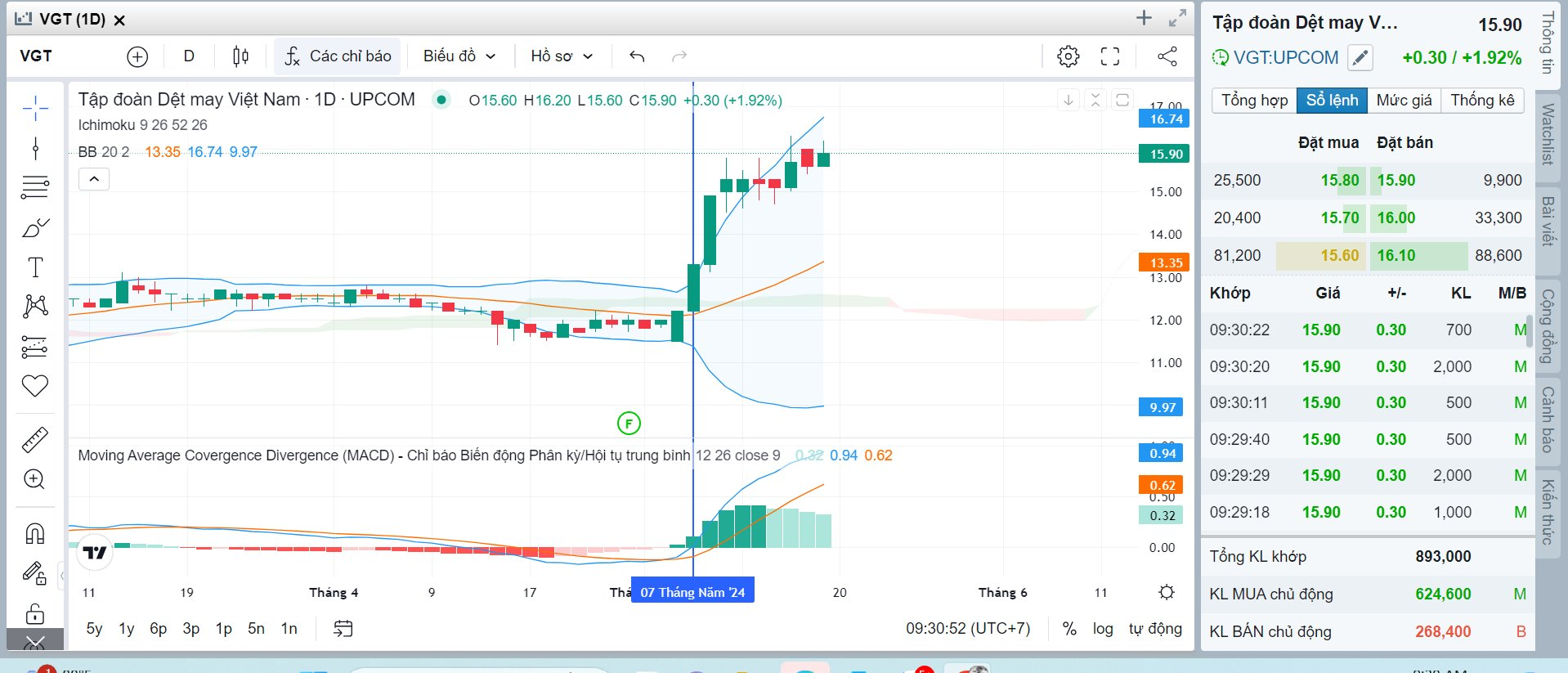The width and height of the screenshot is (1568, 673).
Task: Switch to the Mức giá tab
Action: [1404, 100]
